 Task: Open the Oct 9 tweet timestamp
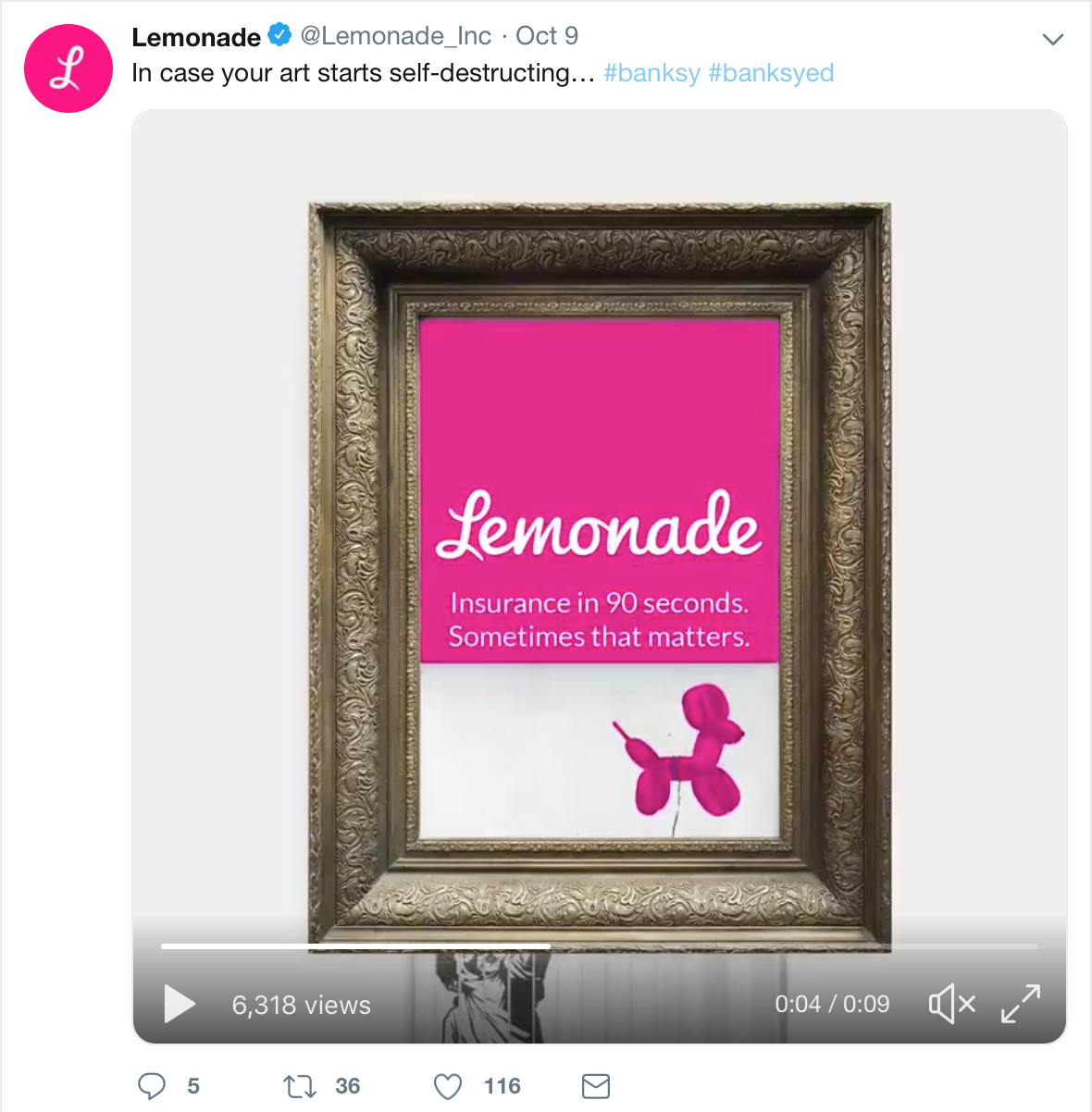coord(547,36)
